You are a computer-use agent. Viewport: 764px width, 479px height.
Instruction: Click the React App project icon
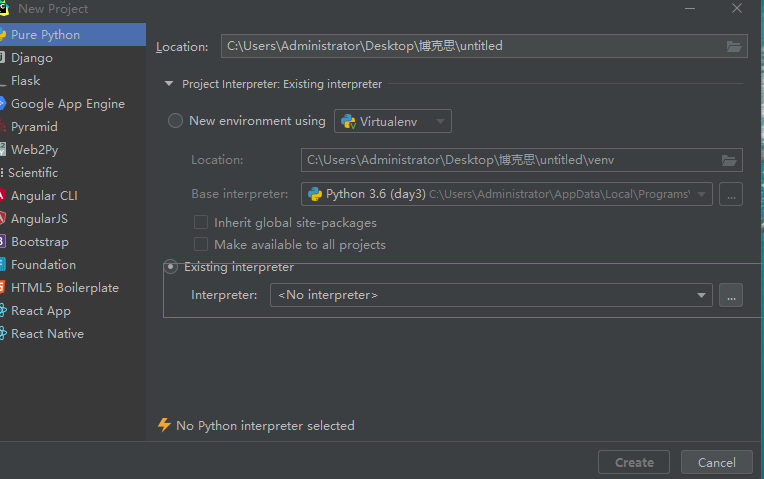point(3,310)
